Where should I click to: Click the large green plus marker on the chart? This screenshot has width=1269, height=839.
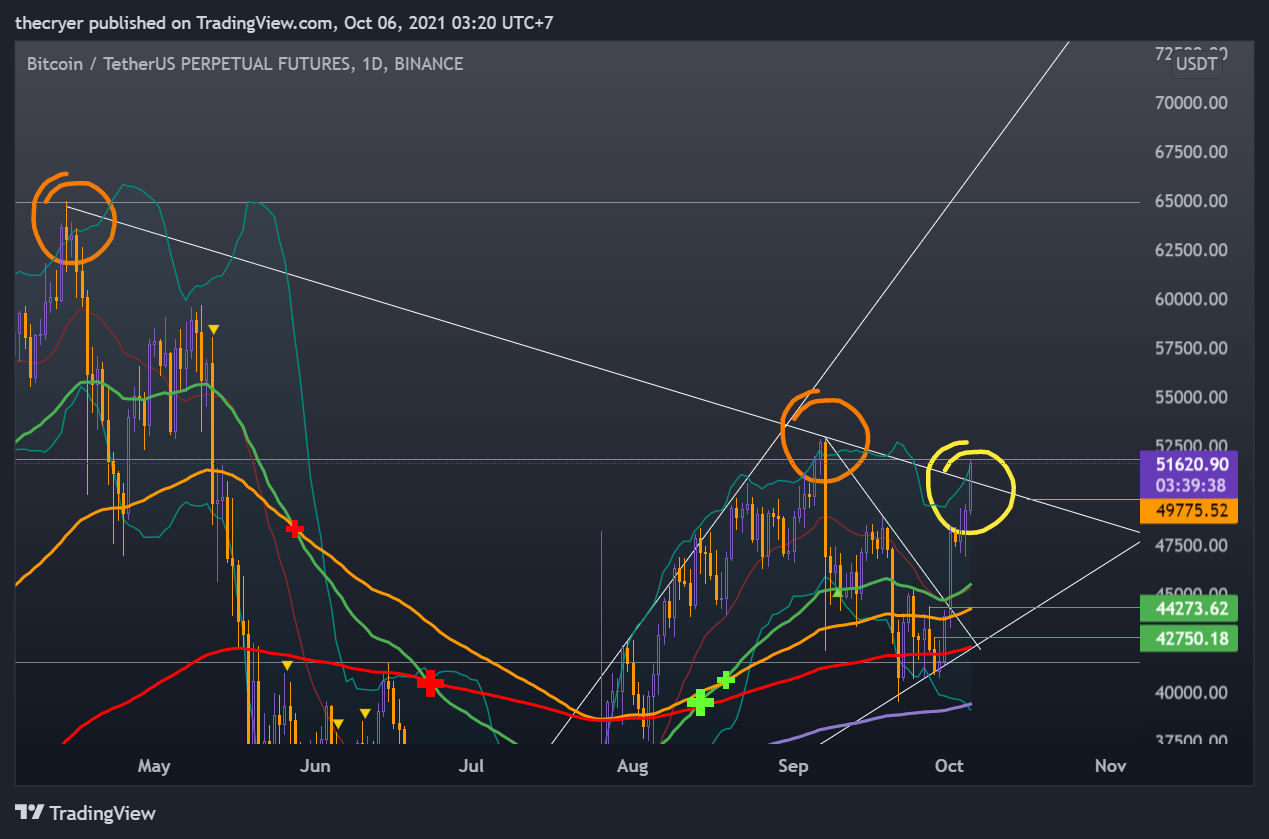701,702
